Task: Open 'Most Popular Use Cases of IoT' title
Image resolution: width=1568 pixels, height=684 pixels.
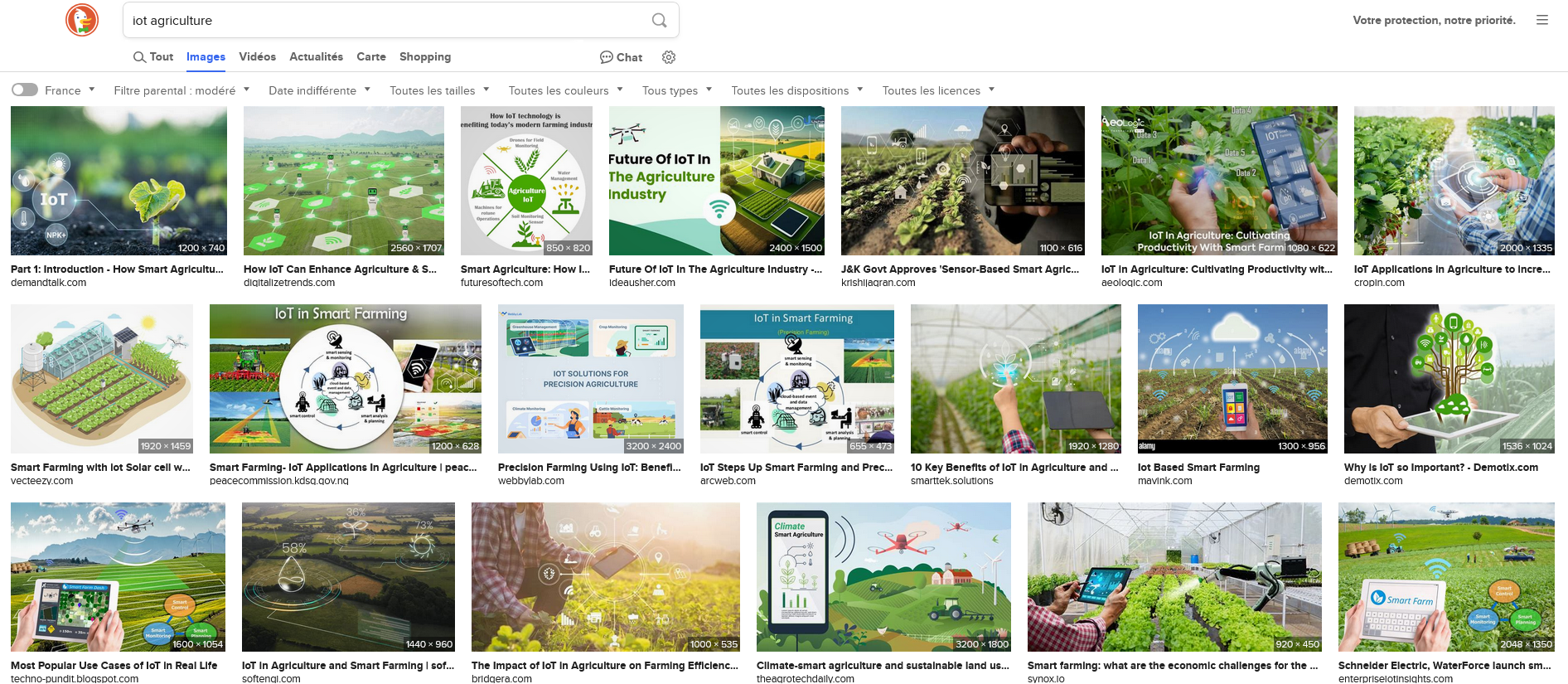Action: [114, 666]
